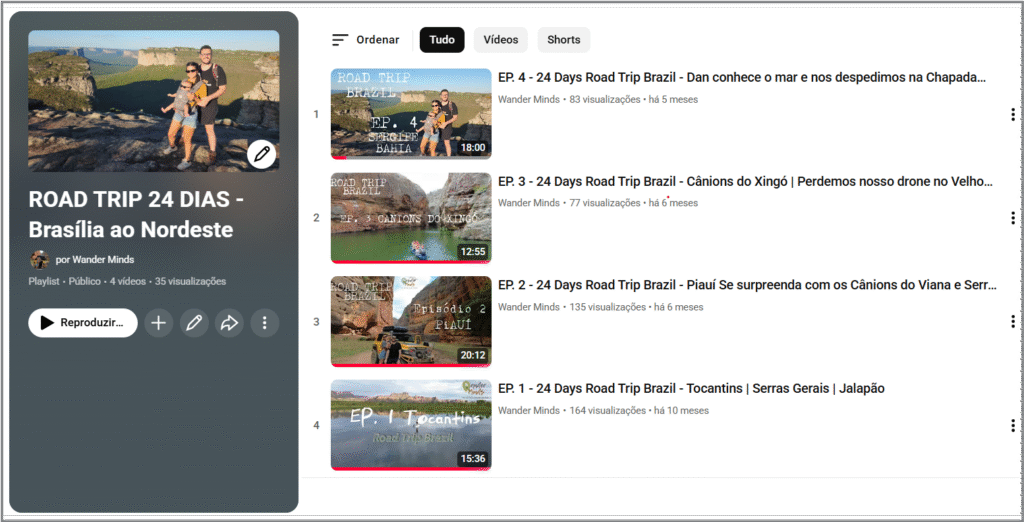Open the three-dot menu for the EP. 4 video

[1012, 114]
